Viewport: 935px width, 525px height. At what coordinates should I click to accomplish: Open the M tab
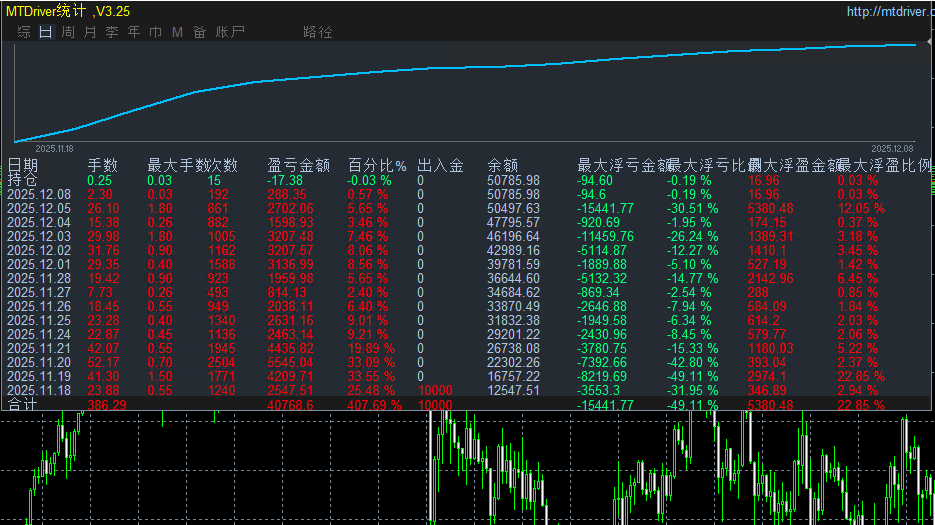[177, 32]
